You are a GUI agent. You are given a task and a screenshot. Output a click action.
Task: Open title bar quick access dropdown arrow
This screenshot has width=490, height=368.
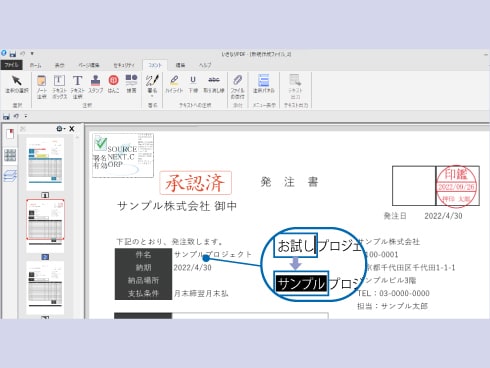[x=32, y=53]
